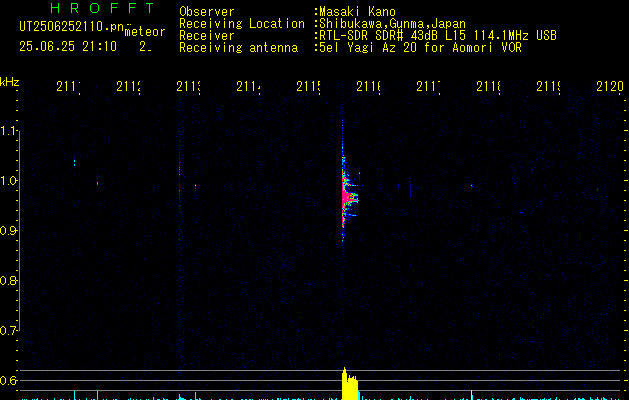Click the kHz axis unit label
The width and height of the screenshot is (629, 400).
click(10, 82)
